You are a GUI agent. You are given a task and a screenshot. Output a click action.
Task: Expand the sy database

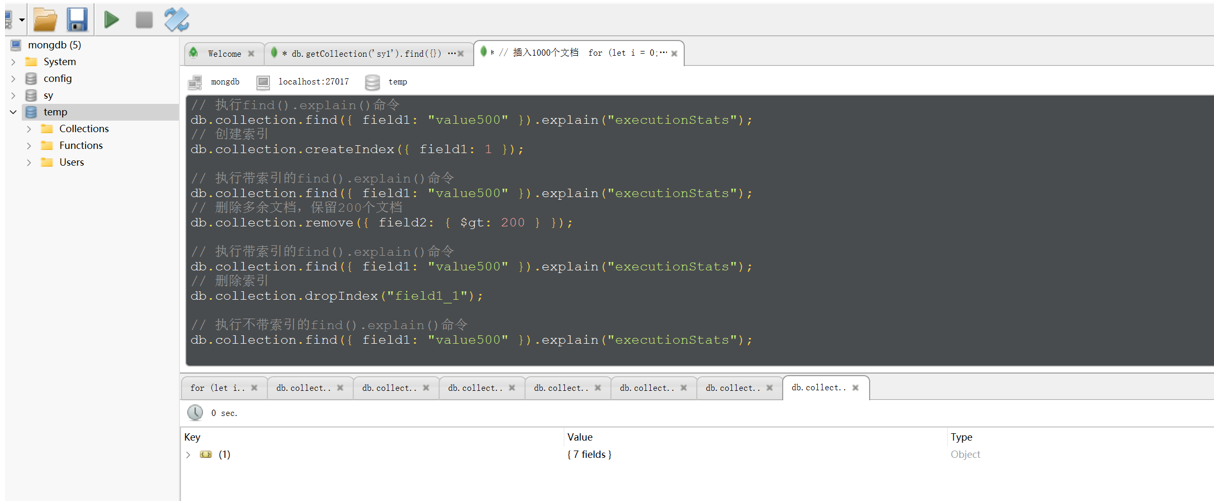click(13, 95)
